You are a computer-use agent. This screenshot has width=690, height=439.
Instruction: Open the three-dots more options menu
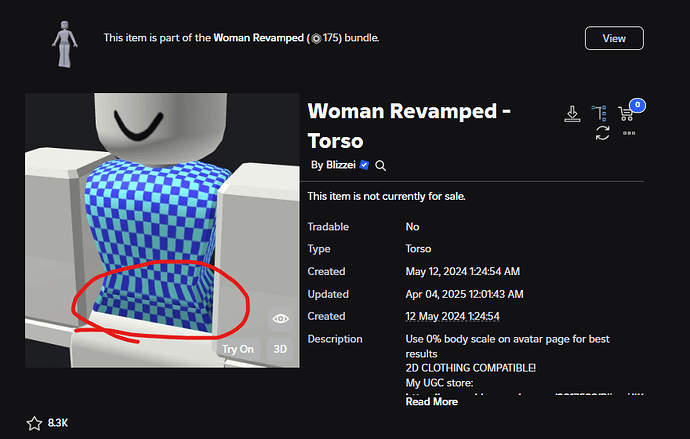(x=629, y=133)
